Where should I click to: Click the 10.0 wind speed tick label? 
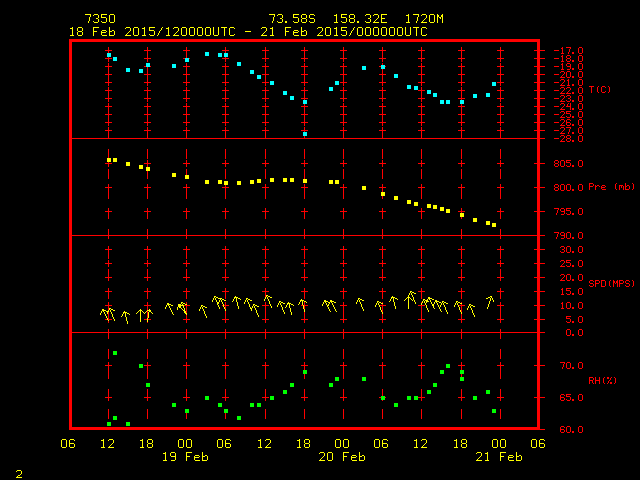[x=571, y=306]
